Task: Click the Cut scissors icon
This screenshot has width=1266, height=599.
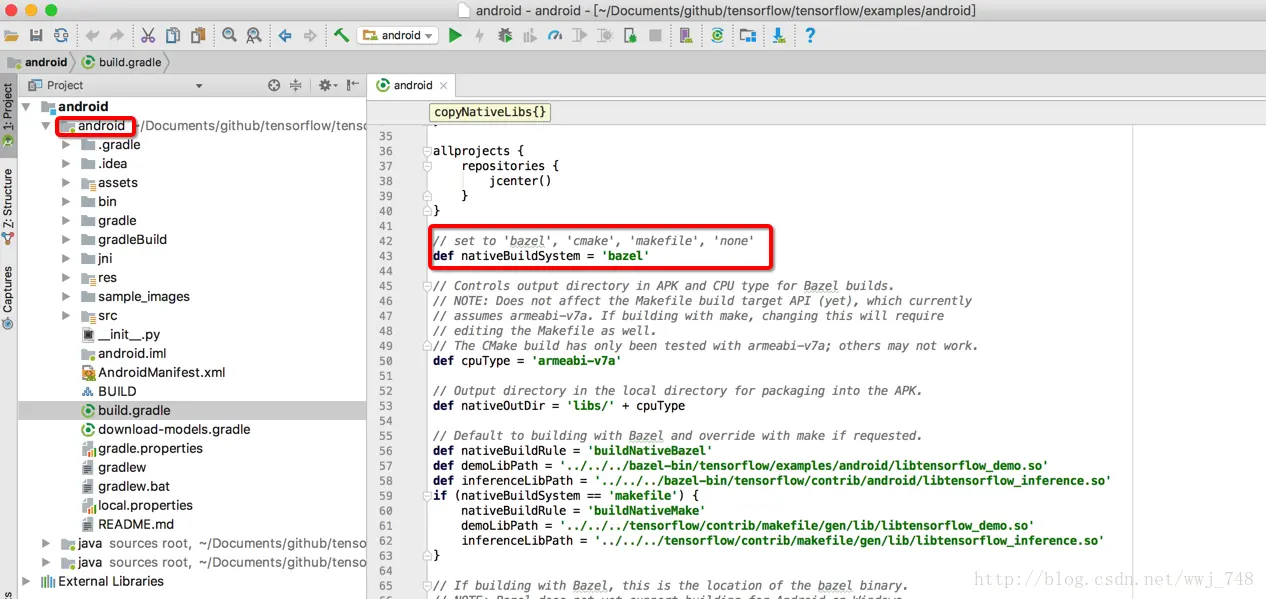Action: [x=148, y=36]
